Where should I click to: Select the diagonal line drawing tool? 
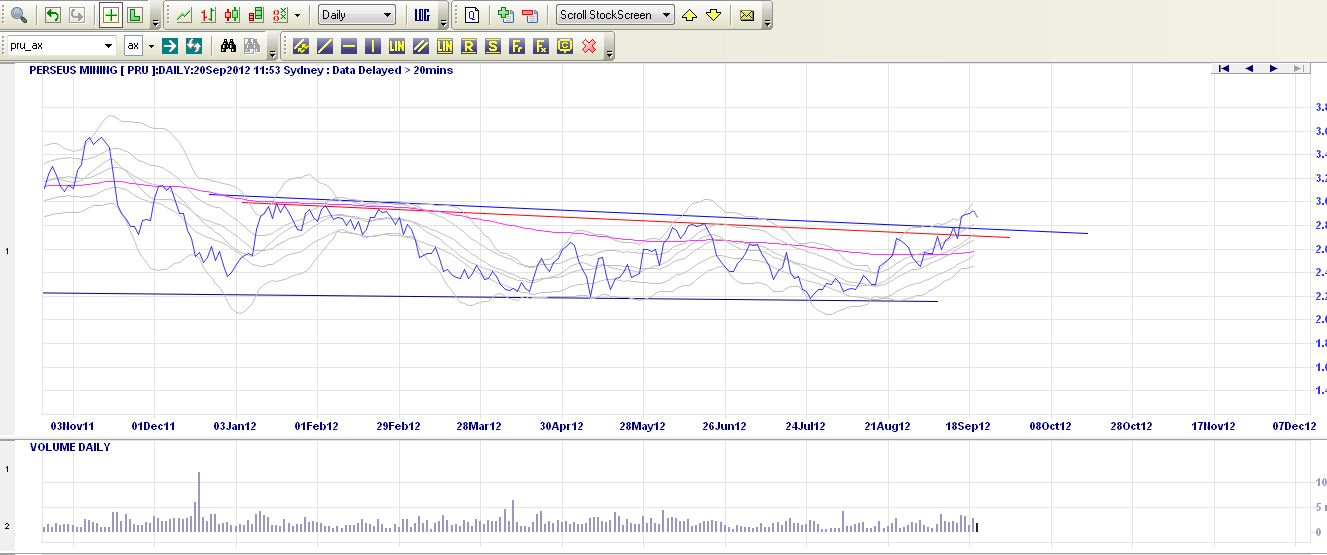325,46
